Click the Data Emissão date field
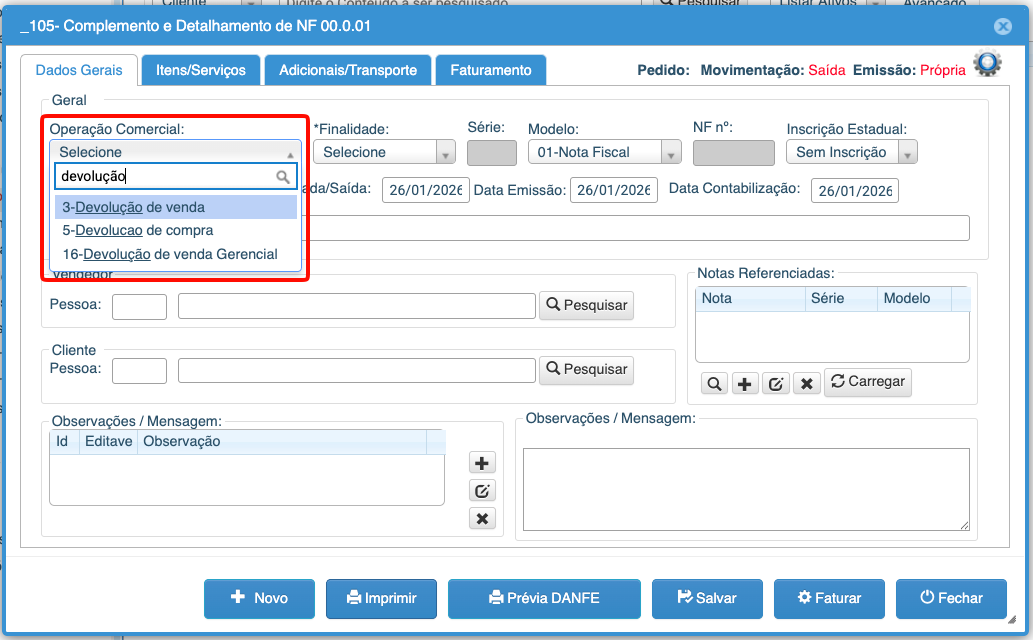 click(x=614, y=190)
